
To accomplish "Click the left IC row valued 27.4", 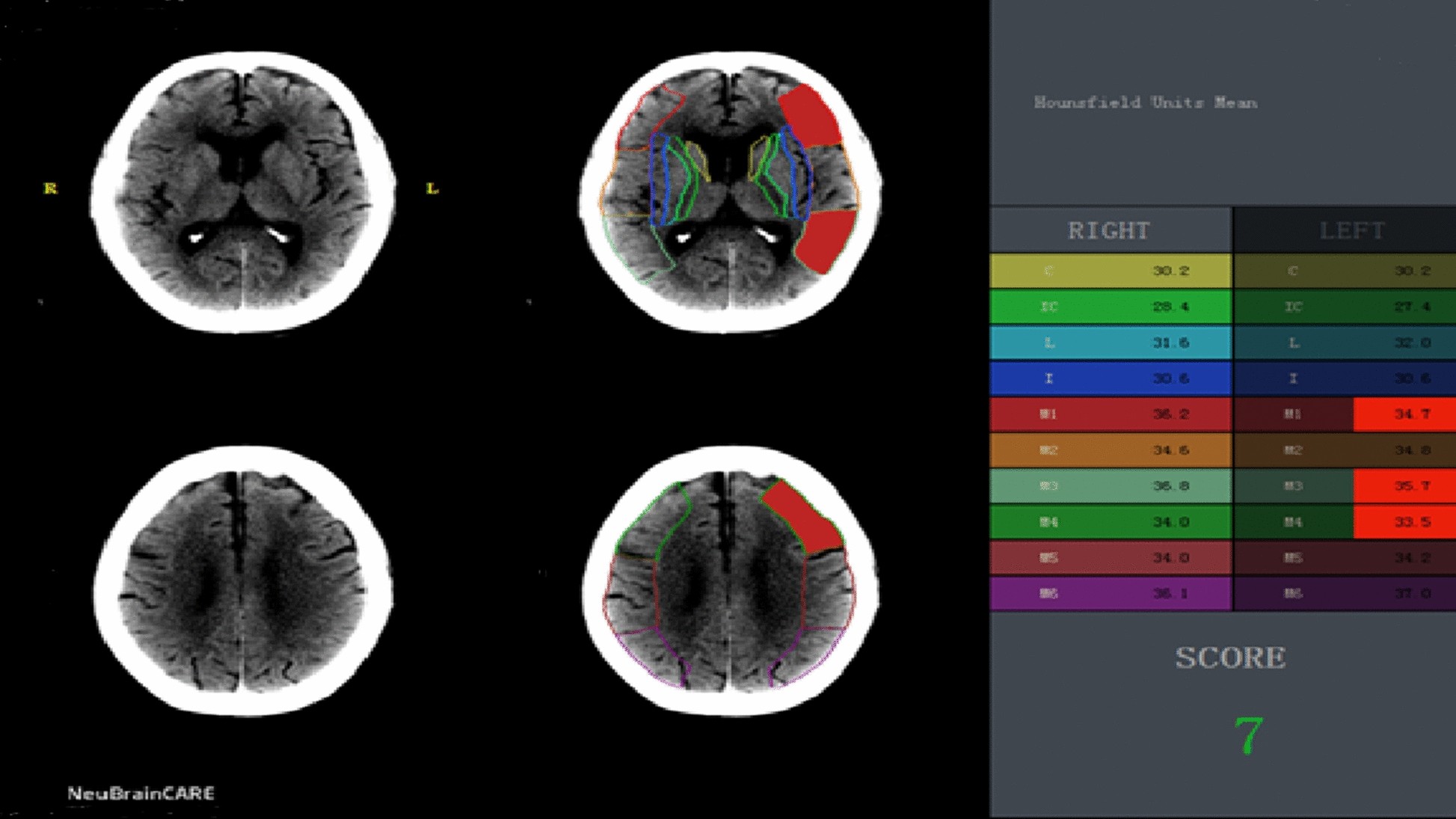I will click(1345, 307).
